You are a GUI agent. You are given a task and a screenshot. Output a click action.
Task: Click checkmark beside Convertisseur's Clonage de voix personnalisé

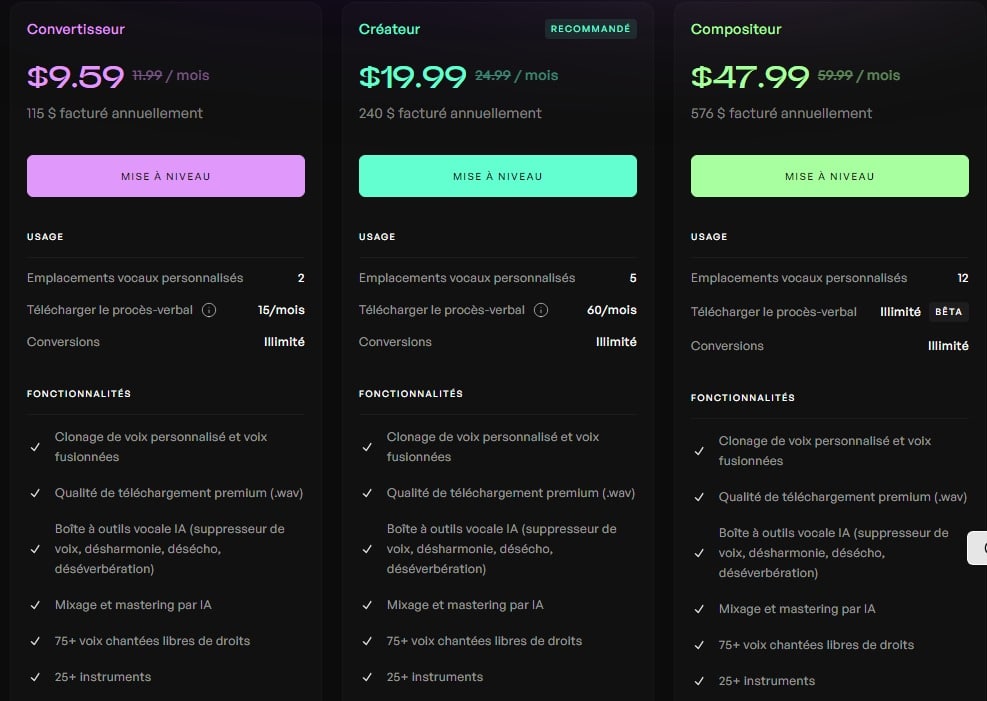(x=35, y=447)
